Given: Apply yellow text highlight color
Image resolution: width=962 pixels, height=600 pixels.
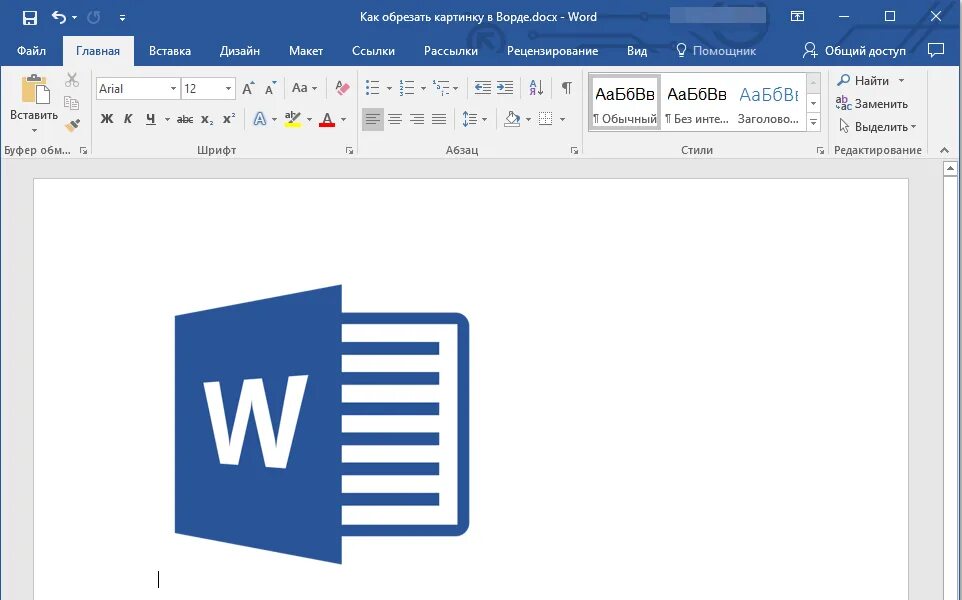Looking at the screenshot, I should pos(293,119).
